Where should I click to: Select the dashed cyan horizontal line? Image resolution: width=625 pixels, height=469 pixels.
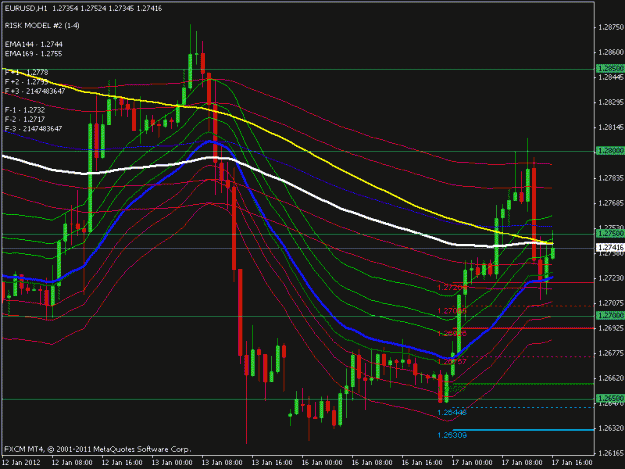(523, 407)
